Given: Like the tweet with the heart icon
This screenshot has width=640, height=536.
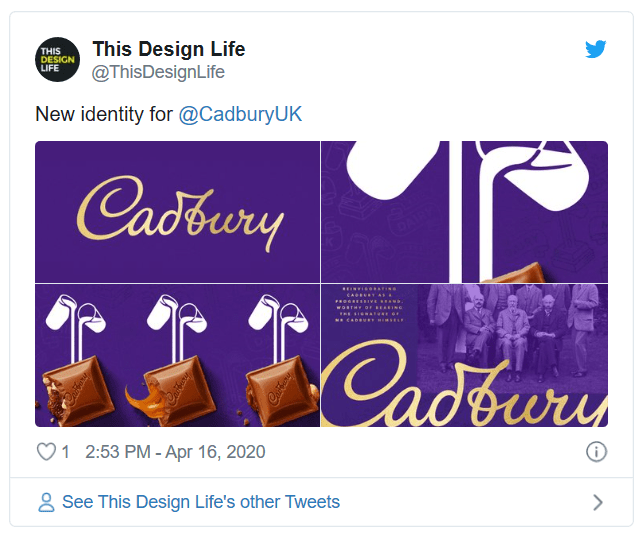Looking at the screenshot, I should pyautogui.click(x=46, y=452).
